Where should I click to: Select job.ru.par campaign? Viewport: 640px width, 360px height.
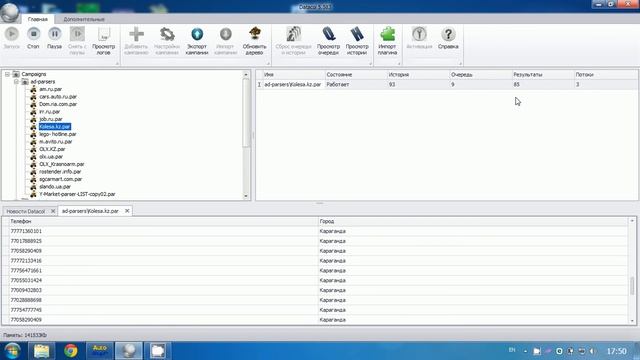(x=51, y=119)
